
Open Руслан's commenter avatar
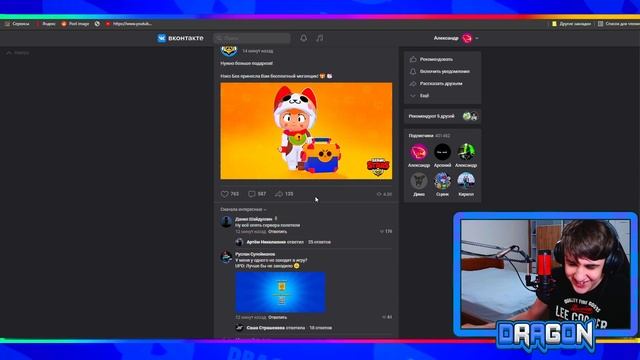click(226, 257)
